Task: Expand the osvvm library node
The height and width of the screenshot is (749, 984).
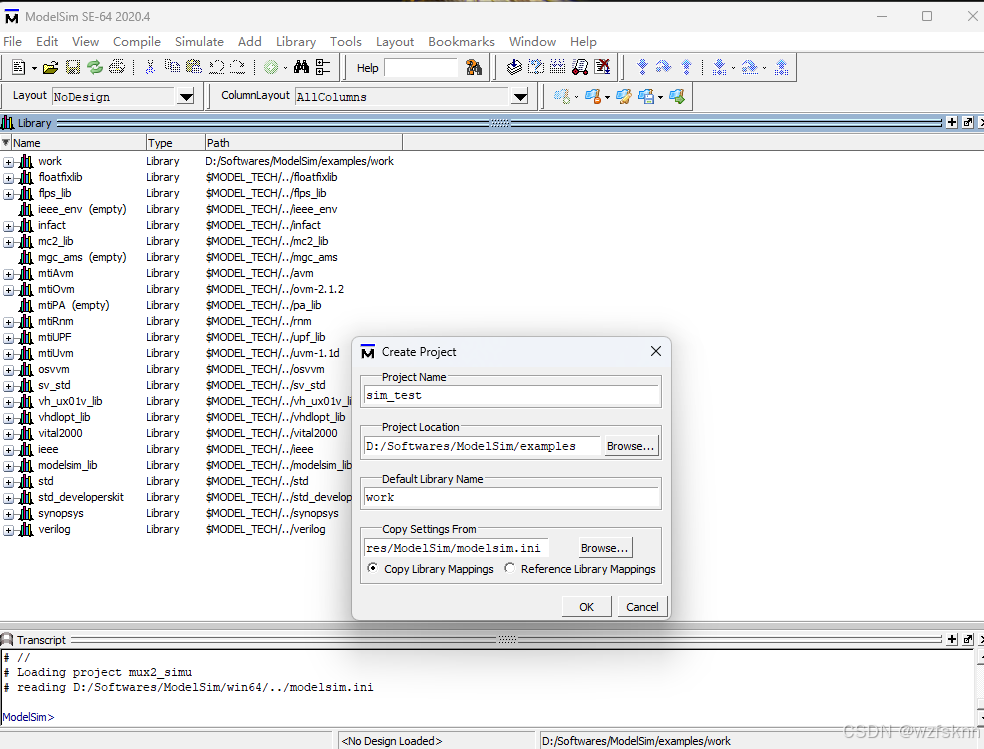Action: (8, 370)
